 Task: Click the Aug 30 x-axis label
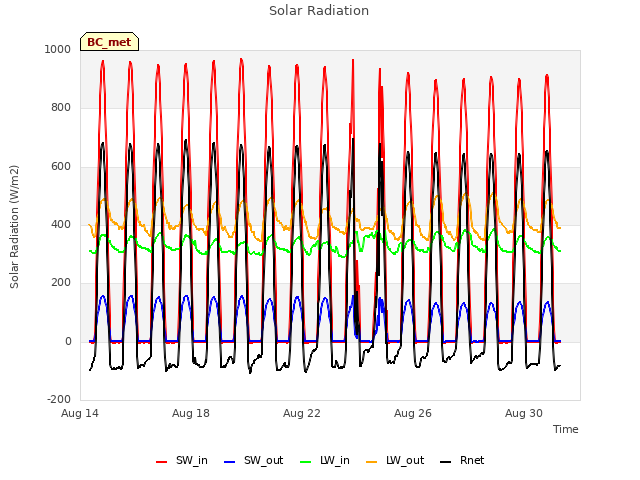(x=524, y=413)
